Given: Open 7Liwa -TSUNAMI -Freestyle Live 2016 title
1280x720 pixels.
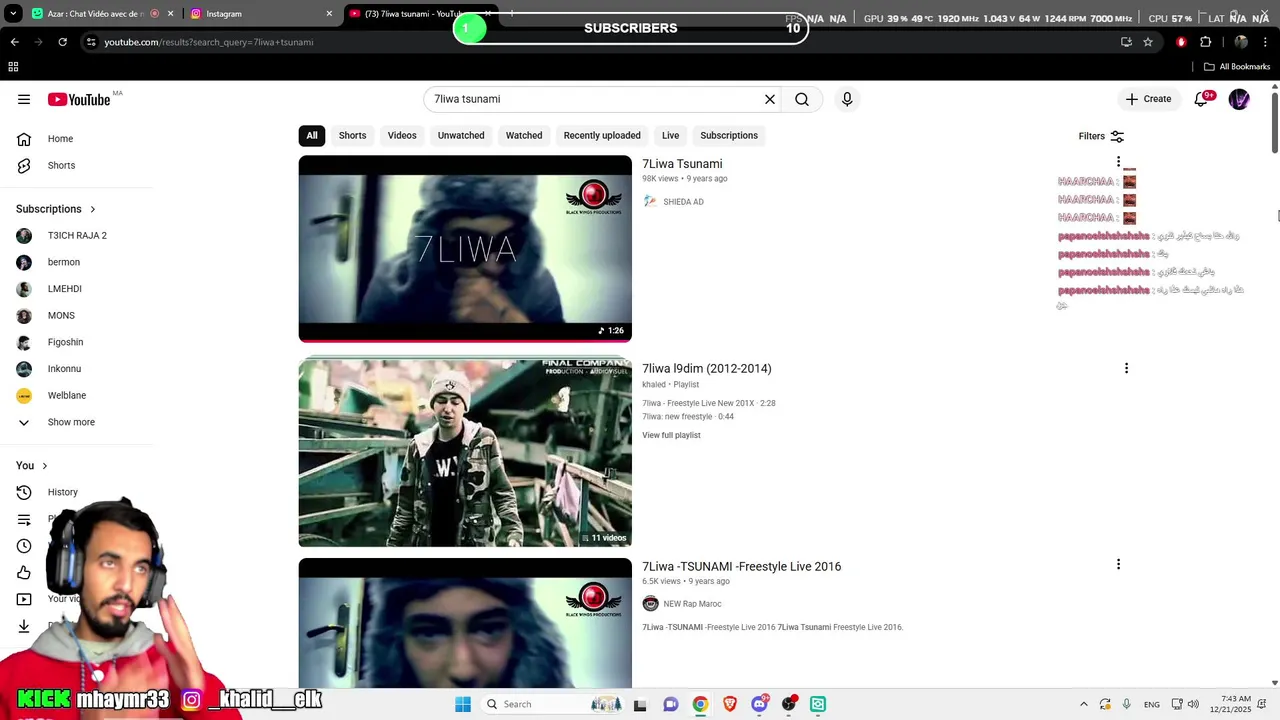Looking at the screenshot, I should pyautogui.click(x=741, y=567).
